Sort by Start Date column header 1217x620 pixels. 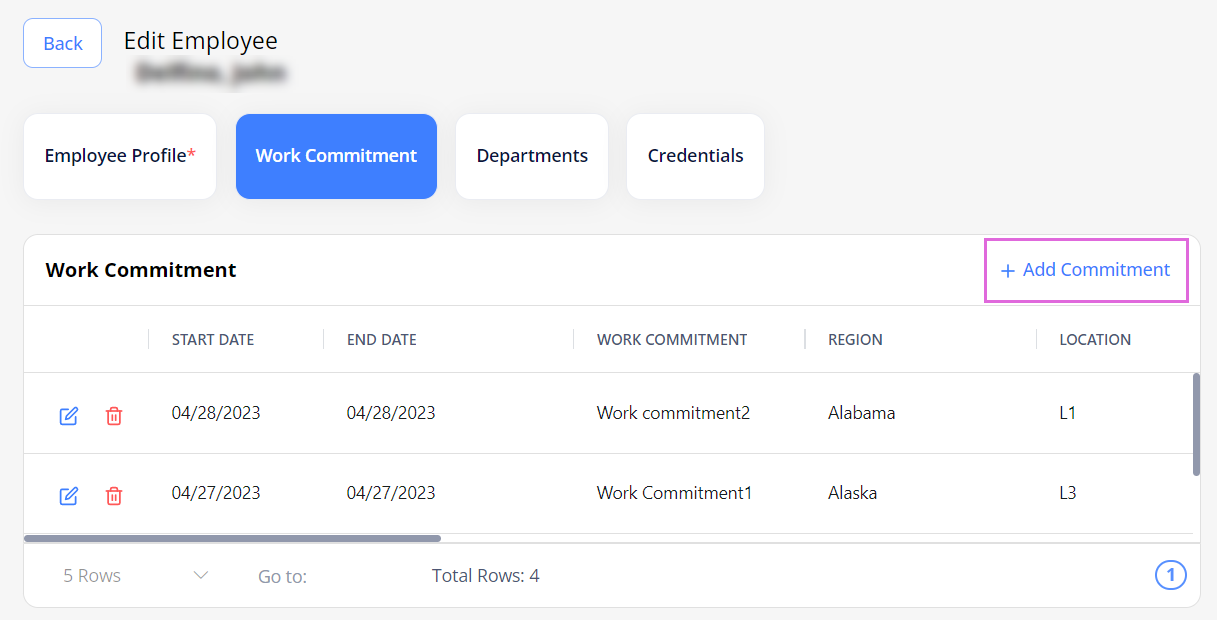[213, 340]
